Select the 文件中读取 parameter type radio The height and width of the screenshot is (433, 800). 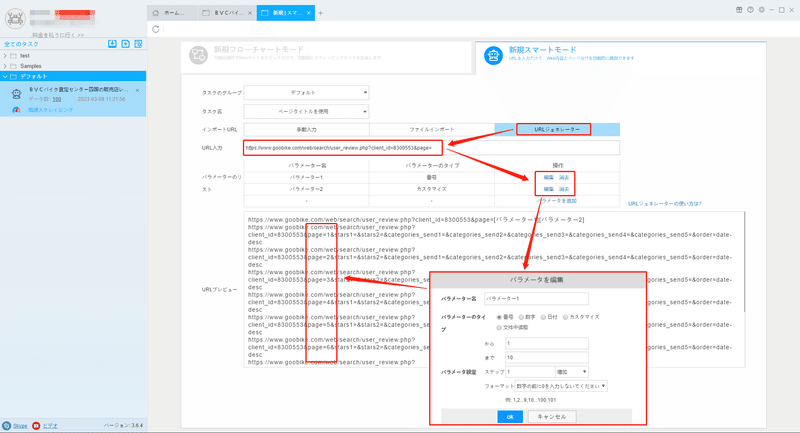click(x=499, y=327)
